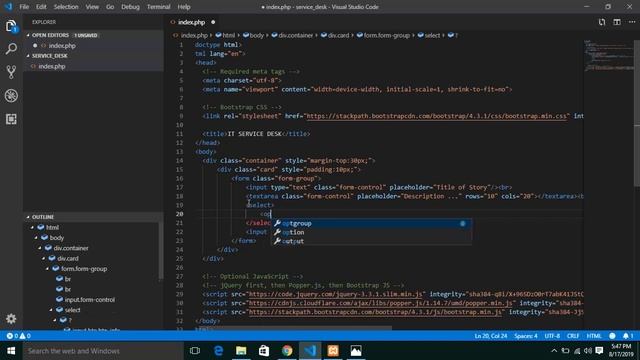
Task: Change line endings via CRLF entry
Action: pyautogui.click(x=573, y=336)
